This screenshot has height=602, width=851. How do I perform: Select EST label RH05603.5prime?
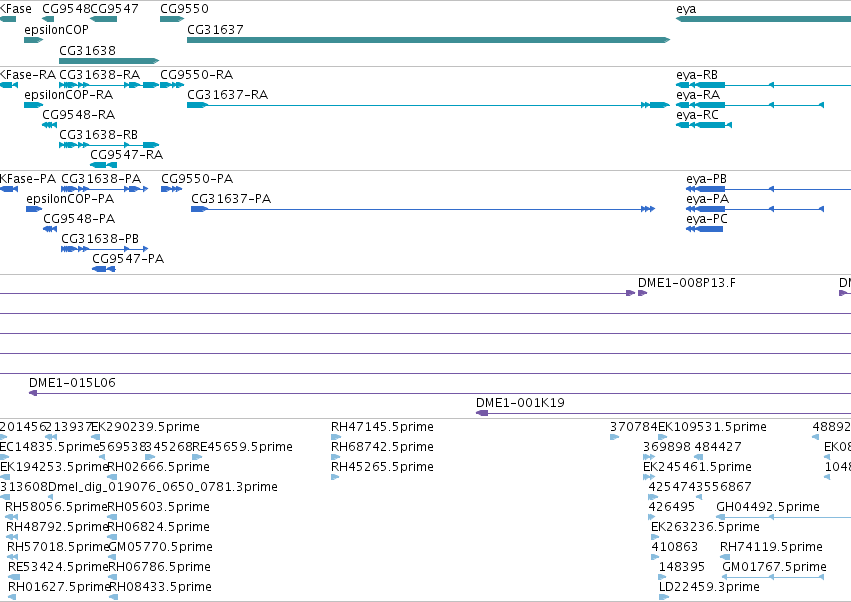pyautogui.click(x=158, y=506)
